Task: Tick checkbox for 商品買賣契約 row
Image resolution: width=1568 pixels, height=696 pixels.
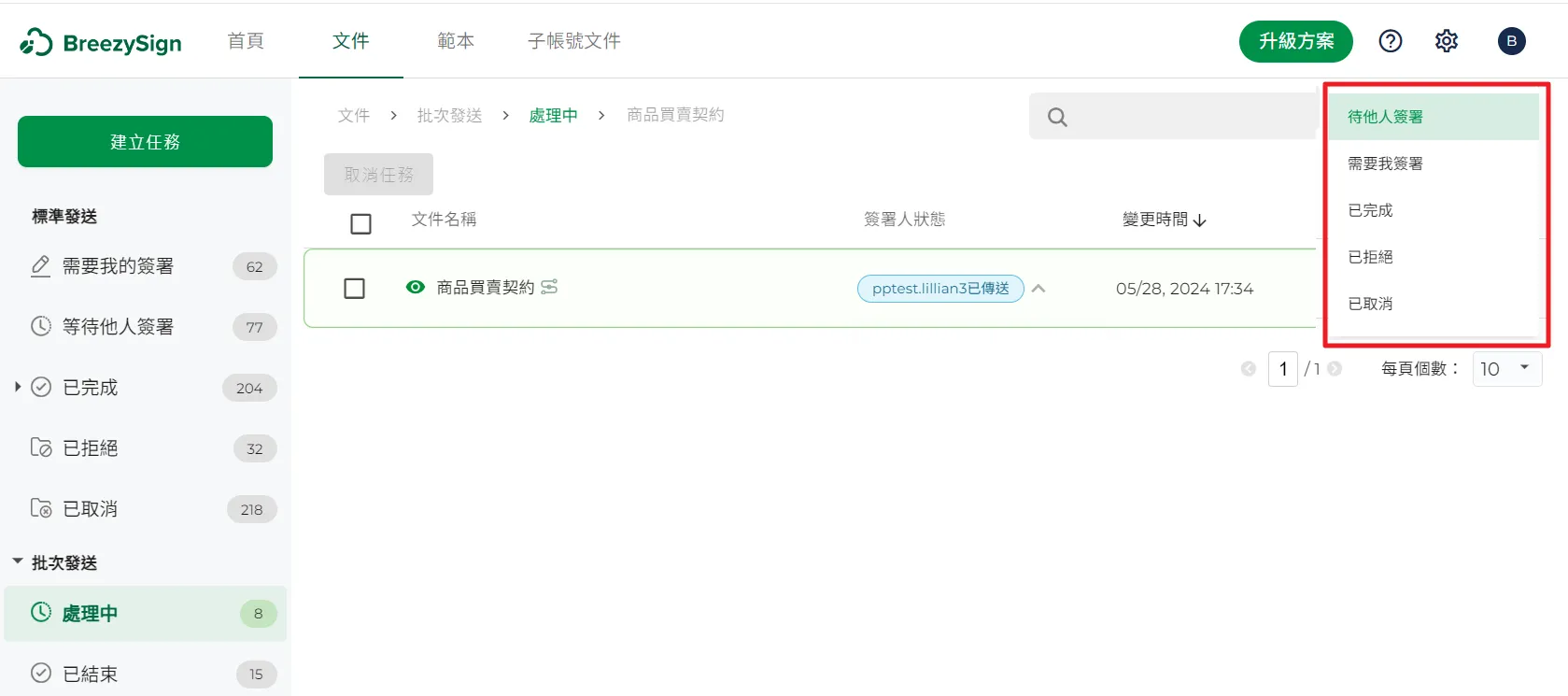Action: click(x=354, y=289)
